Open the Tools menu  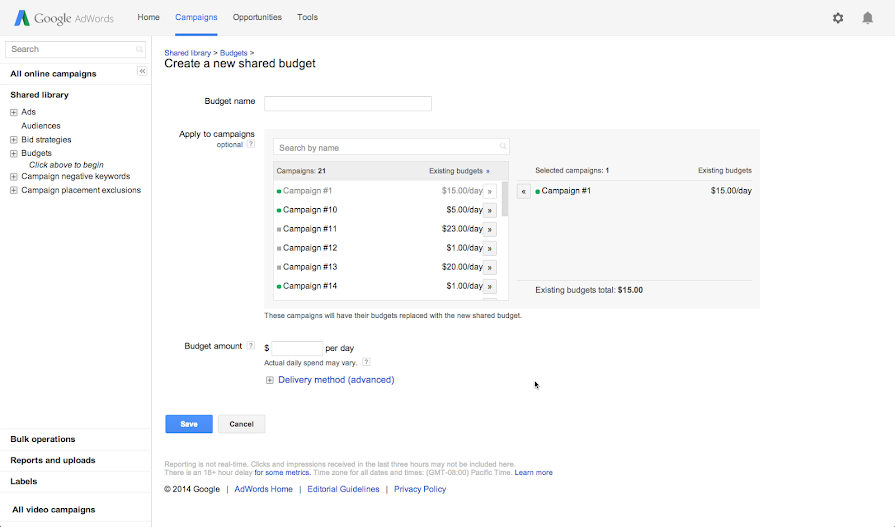[x=307, y=17]
